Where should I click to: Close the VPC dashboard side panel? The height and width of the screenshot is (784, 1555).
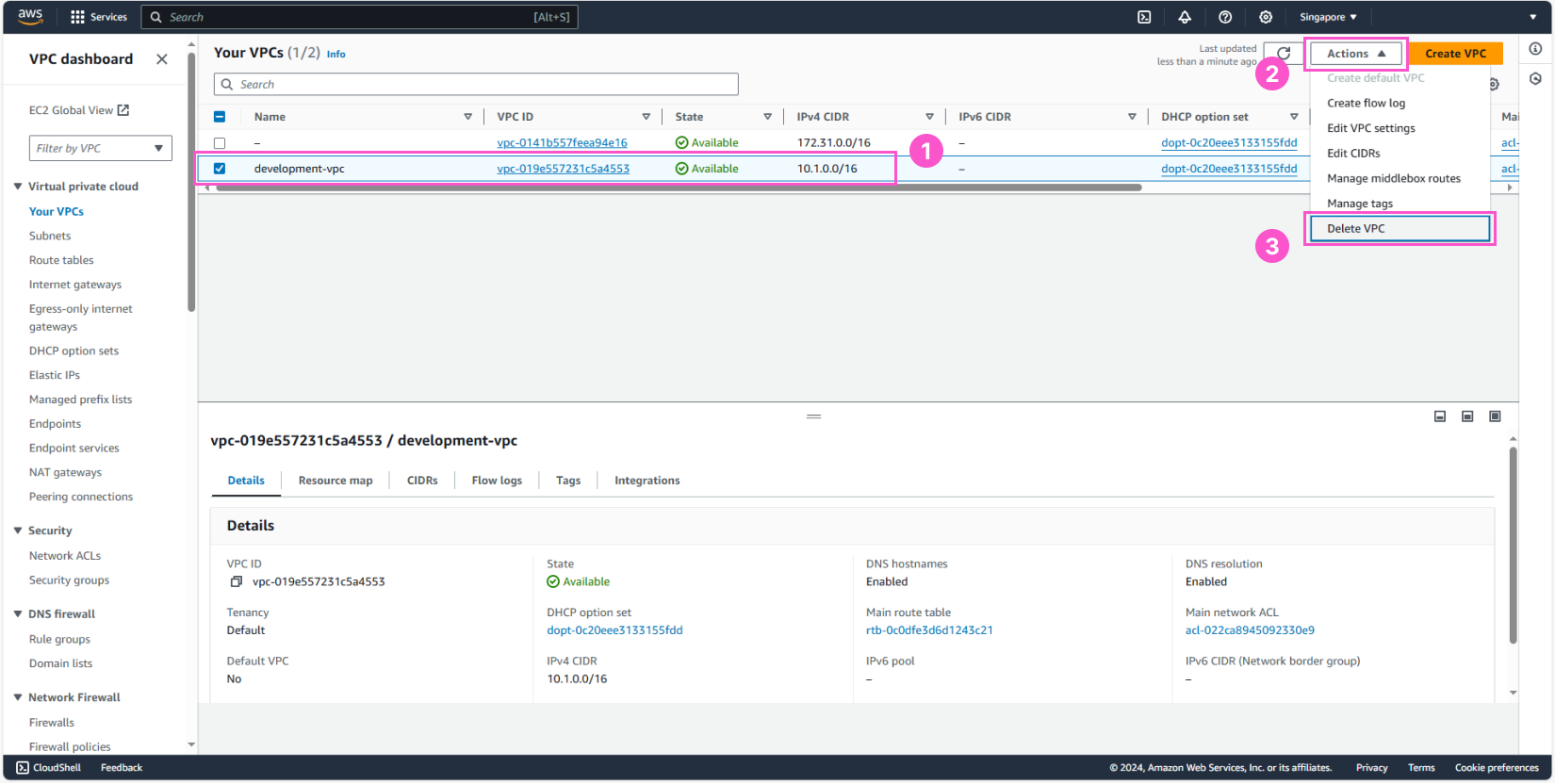(162, 59)
